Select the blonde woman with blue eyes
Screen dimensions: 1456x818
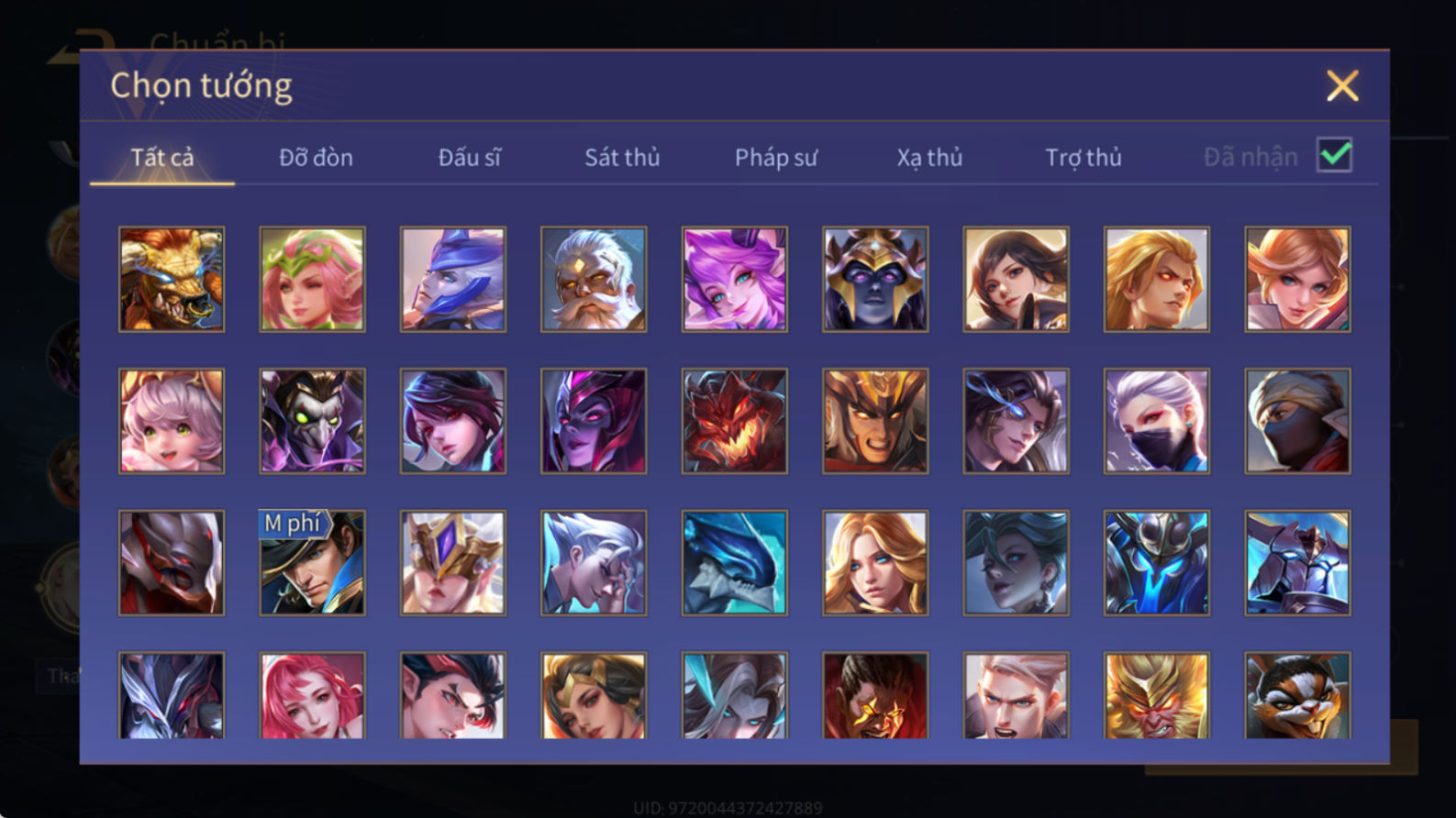pos(875,562)
